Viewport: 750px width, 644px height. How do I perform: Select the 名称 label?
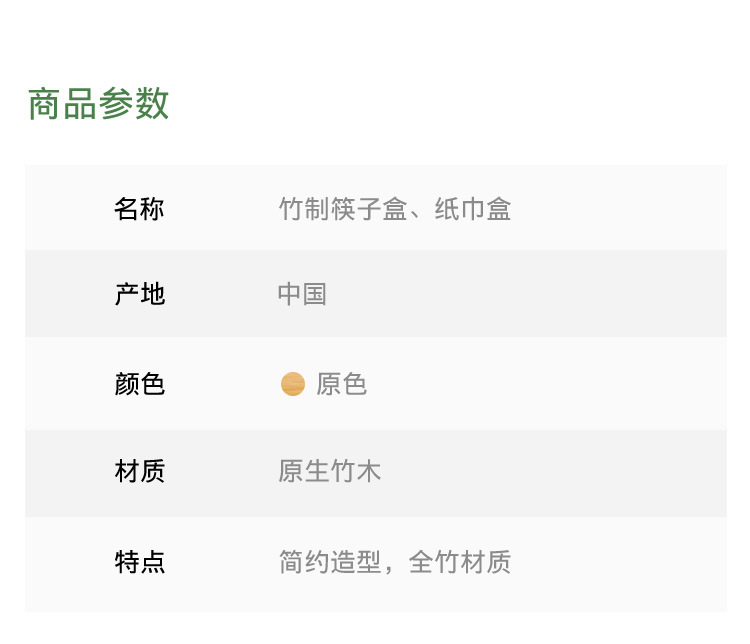pos(139,209)
